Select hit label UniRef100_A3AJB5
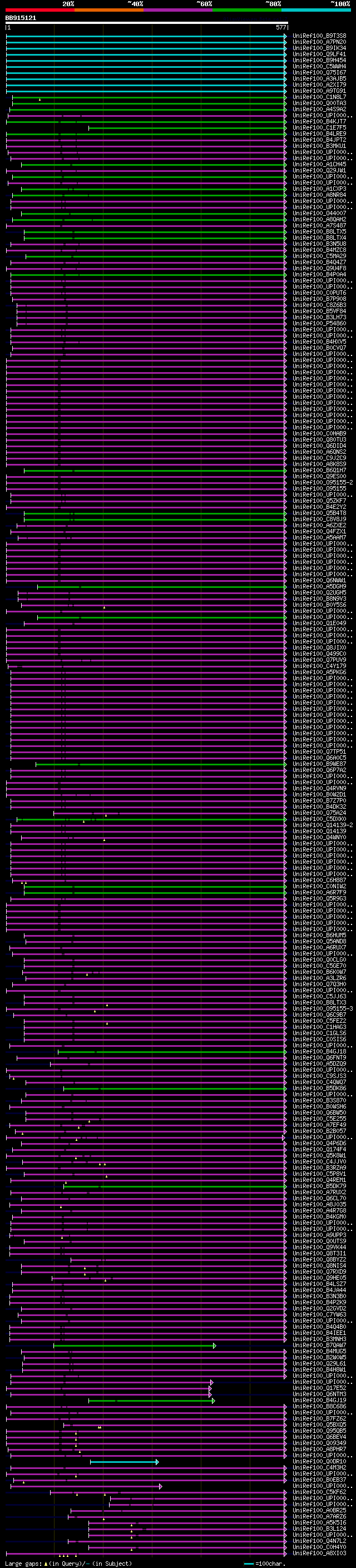This screenshot has height=1568, width=356. [x=319, y=78]
